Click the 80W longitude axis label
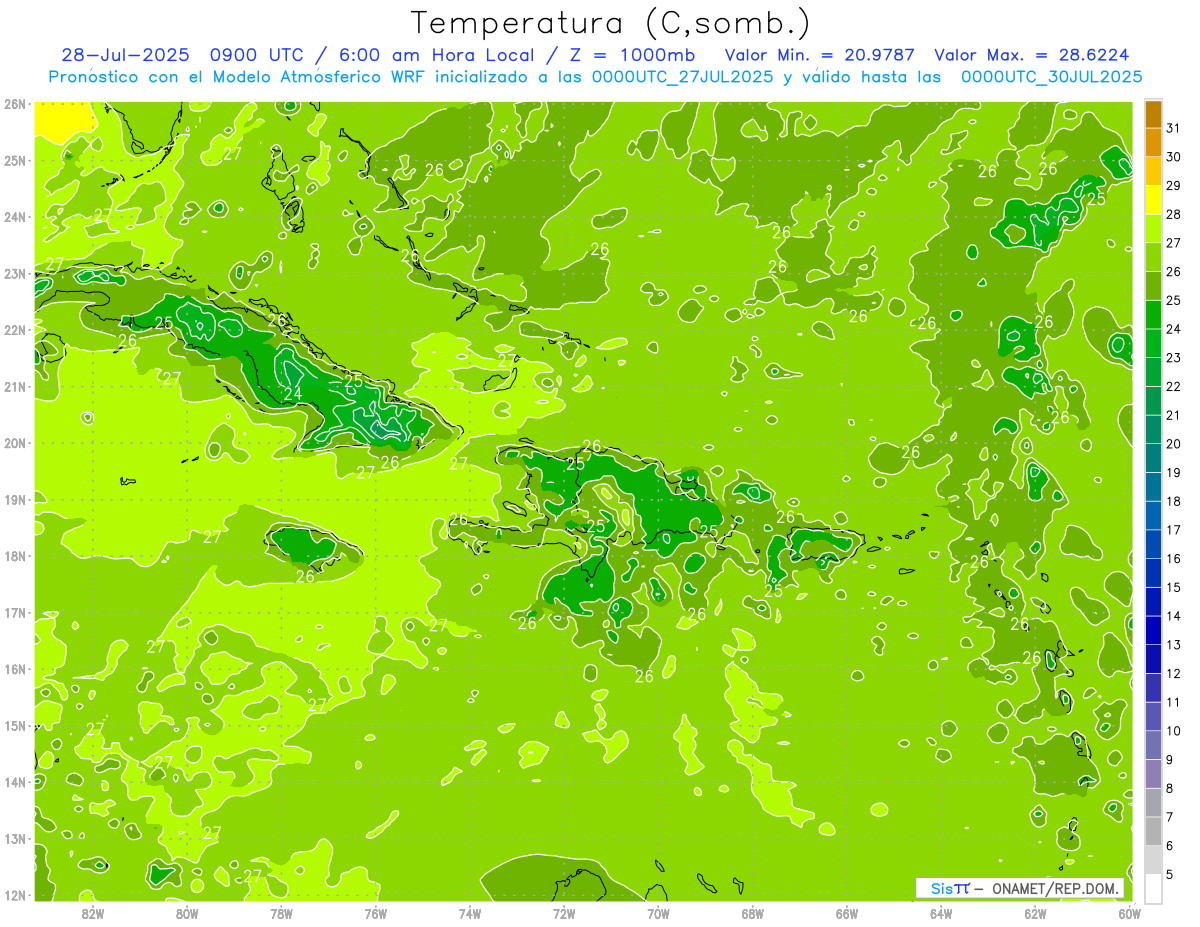Viewport: 1200px width, 927px height. [x=187, y=913]
